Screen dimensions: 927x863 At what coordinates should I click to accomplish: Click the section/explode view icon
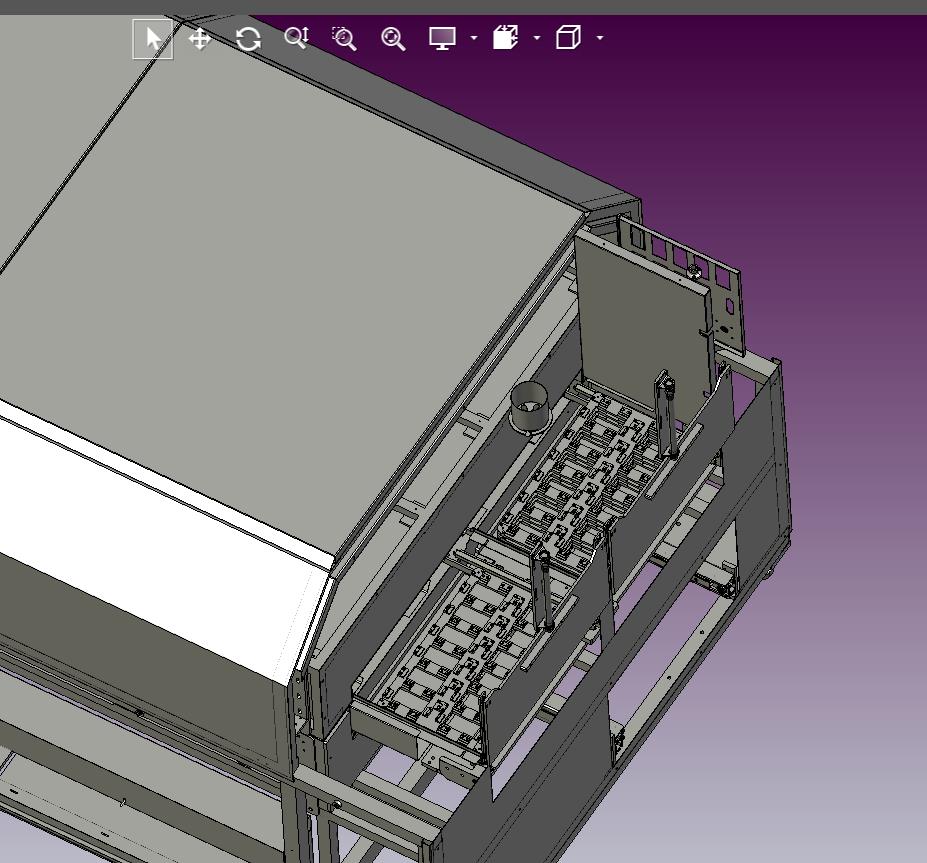click(505, 38)
